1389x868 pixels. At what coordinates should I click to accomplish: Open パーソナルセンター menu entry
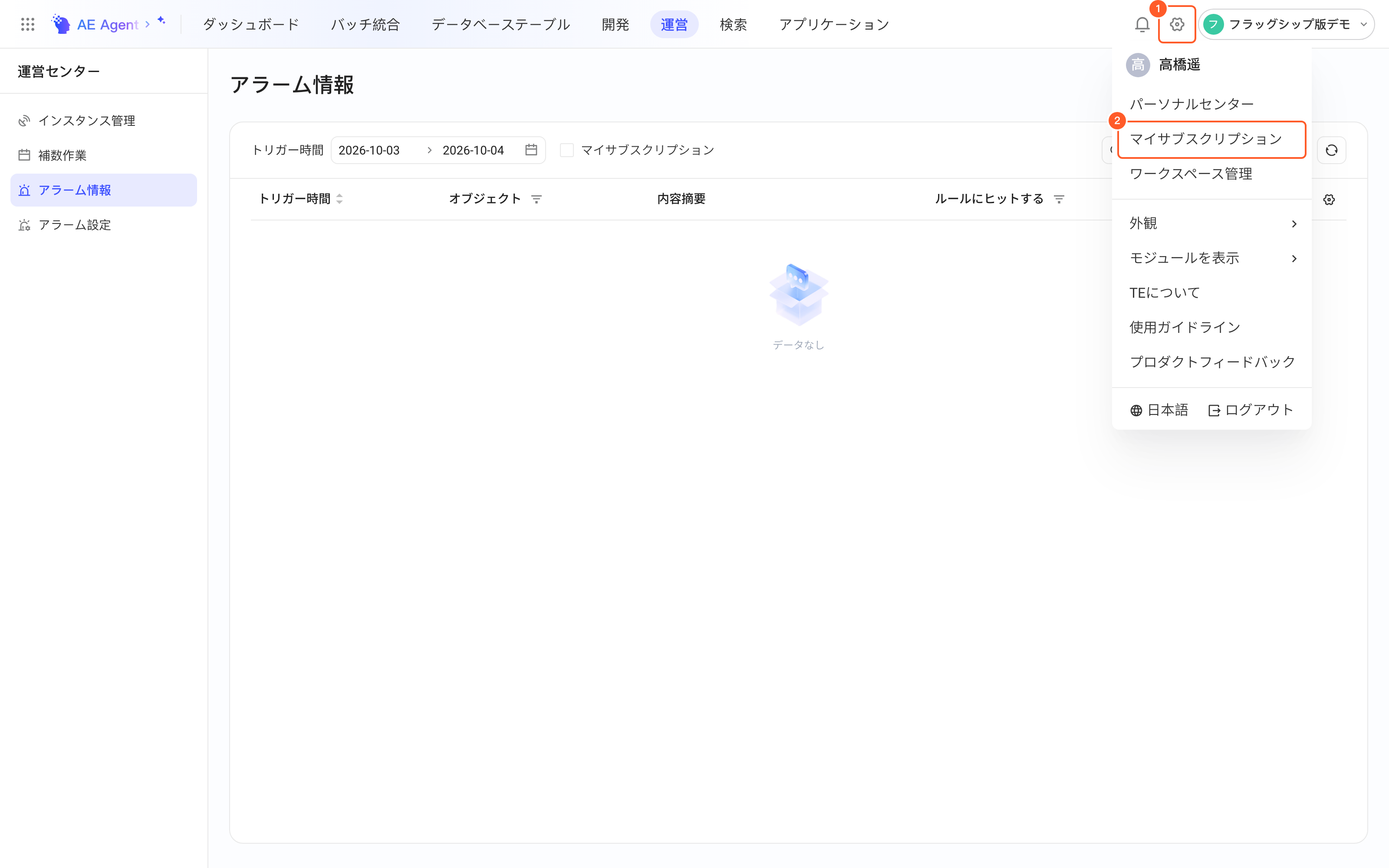click(x=1211, y=104)
